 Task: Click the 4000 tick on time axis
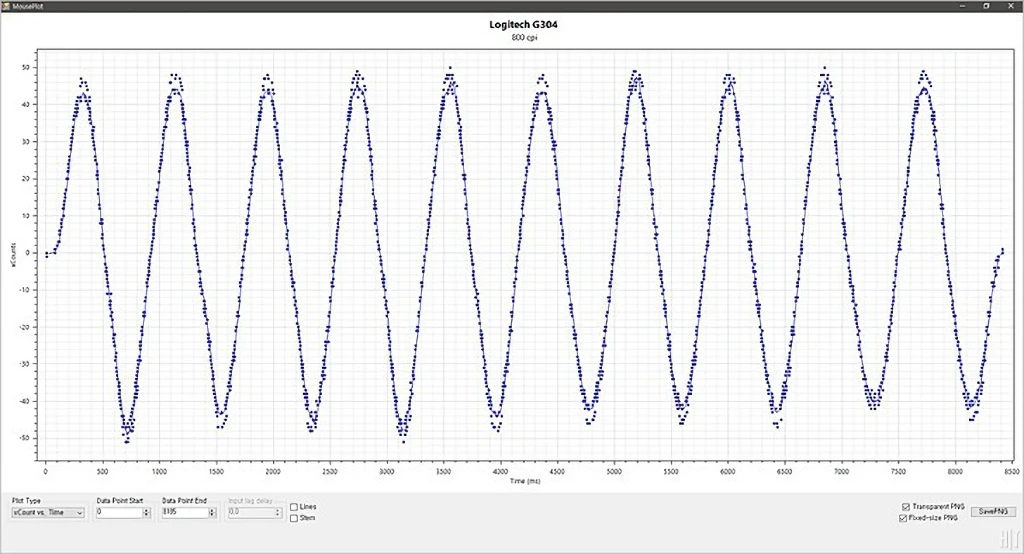500,471
